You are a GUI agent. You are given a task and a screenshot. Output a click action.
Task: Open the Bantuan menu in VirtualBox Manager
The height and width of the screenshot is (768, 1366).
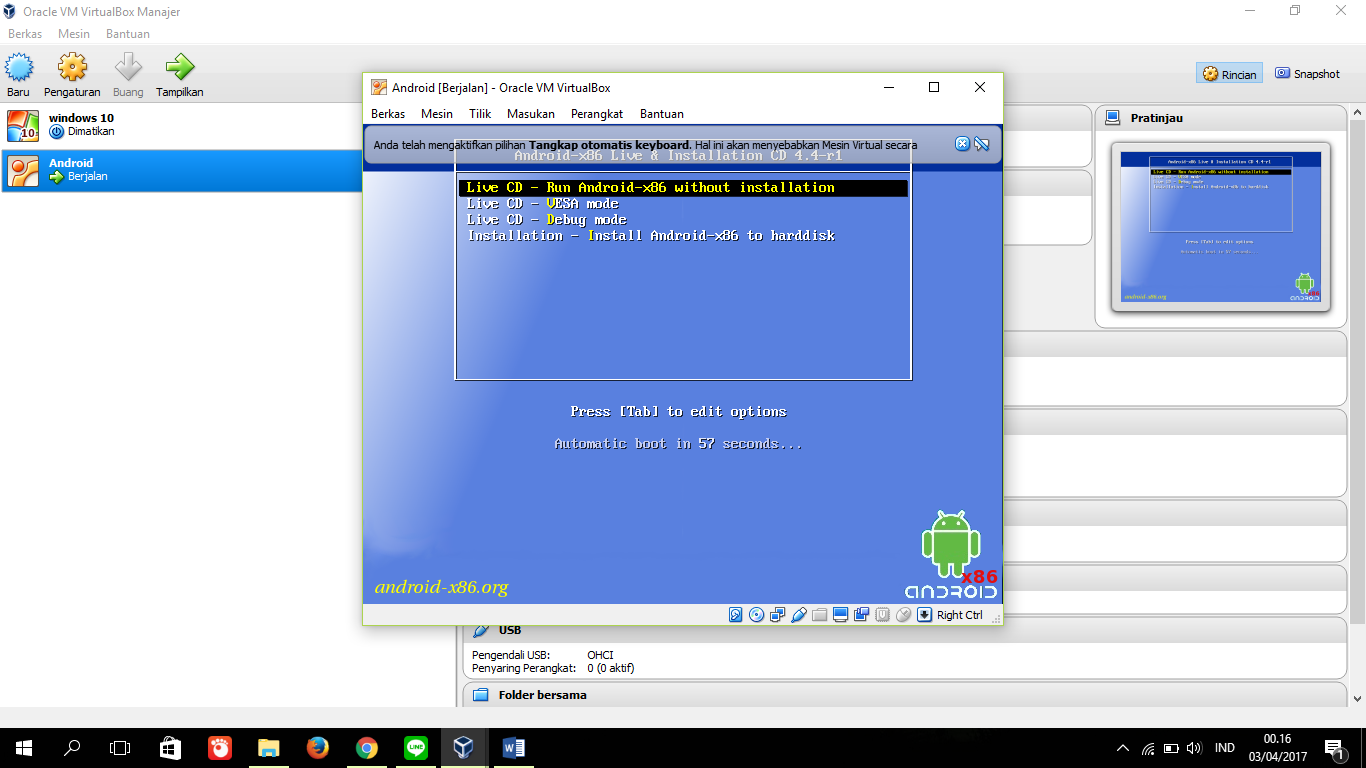coord(127,33)
